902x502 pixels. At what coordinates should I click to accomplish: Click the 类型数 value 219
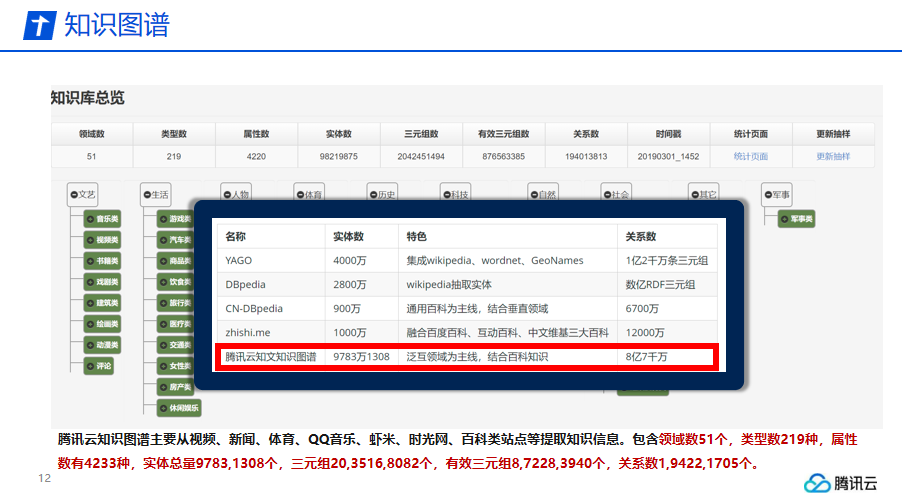click(174, 156)
